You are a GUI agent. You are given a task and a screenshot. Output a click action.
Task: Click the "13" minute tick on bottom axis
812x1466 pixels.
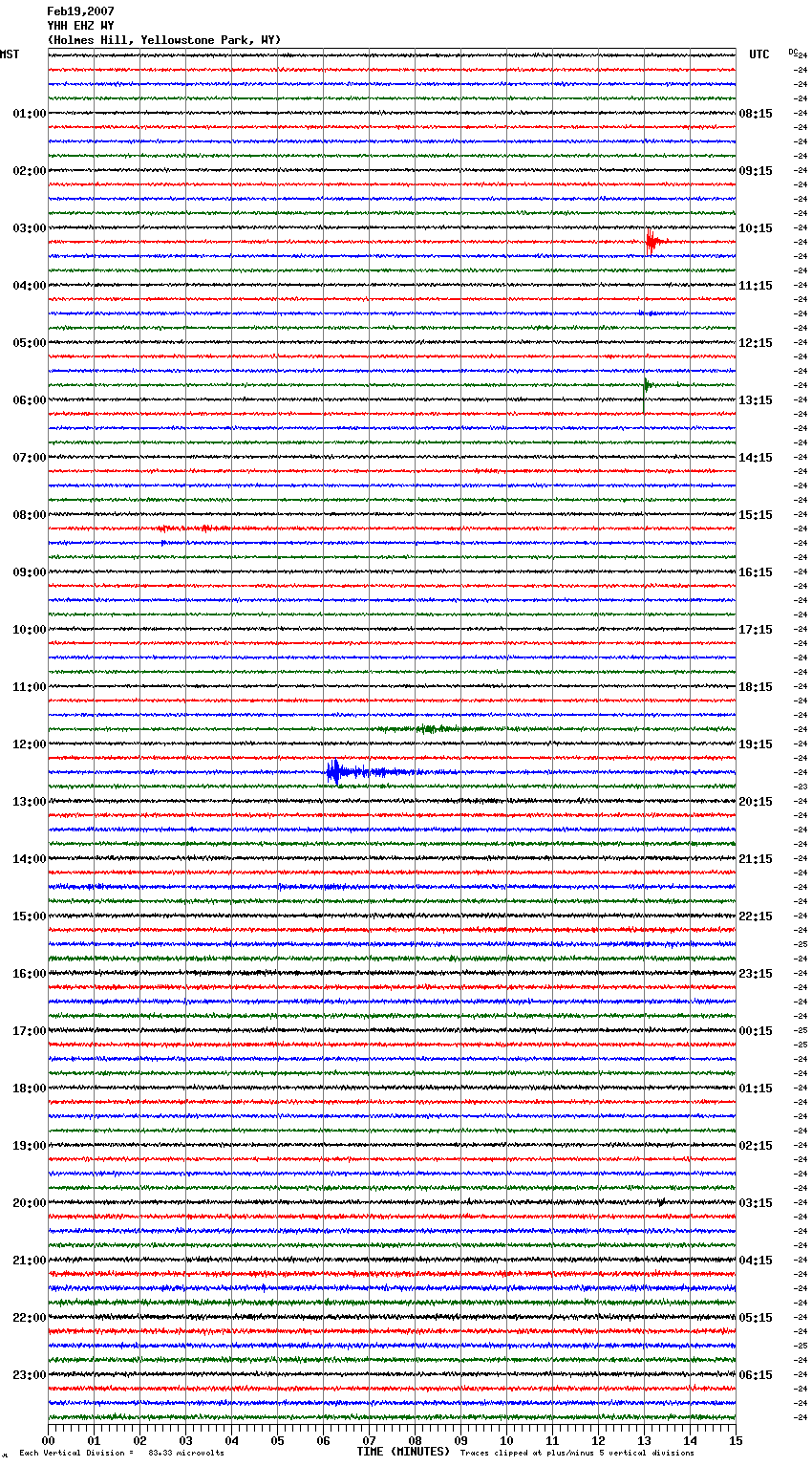[644, 1440]
